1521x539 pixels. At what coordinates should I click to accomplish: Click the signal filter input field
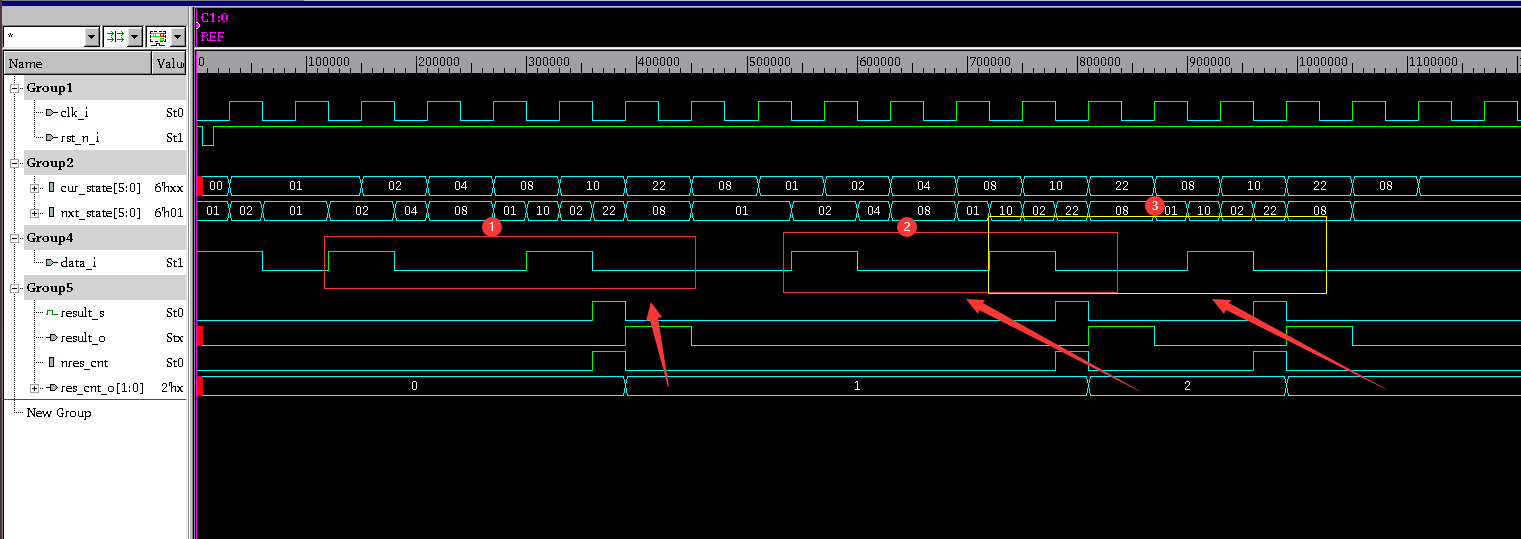click(43, 37)
